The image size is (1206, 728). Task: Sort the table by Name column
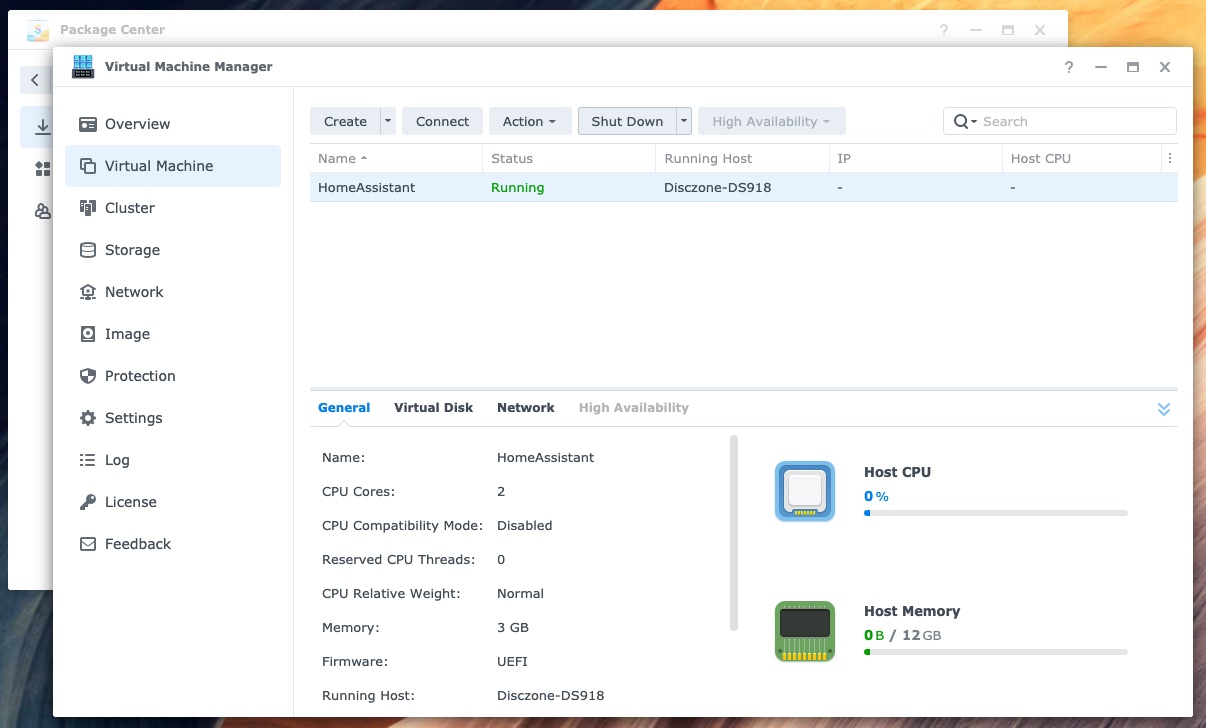coord(396,158)
